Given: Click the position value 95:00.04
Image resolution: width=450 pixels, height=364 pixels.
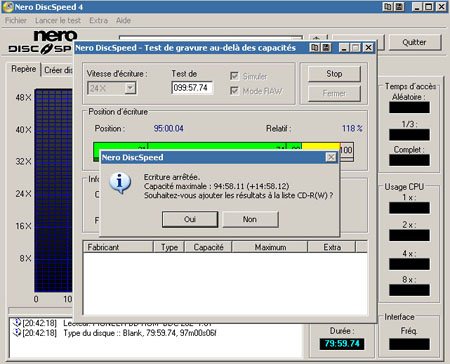Looking at the screenshot, I should [168, 128].
